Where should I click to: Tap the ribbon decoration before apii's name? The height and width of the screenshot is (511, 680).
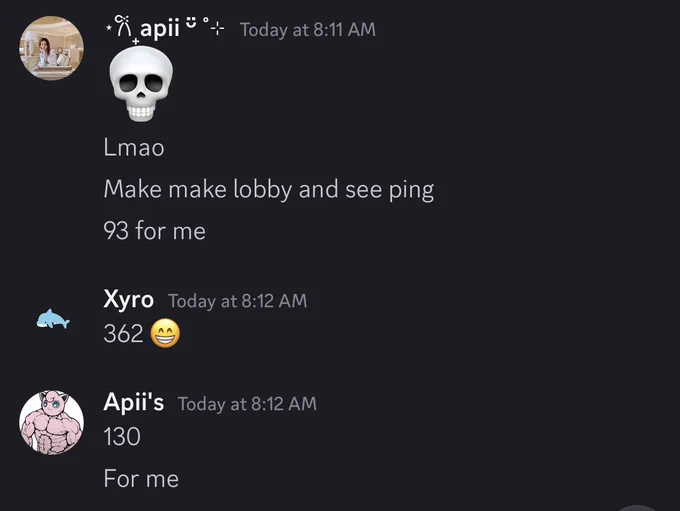tap(123, 27)
